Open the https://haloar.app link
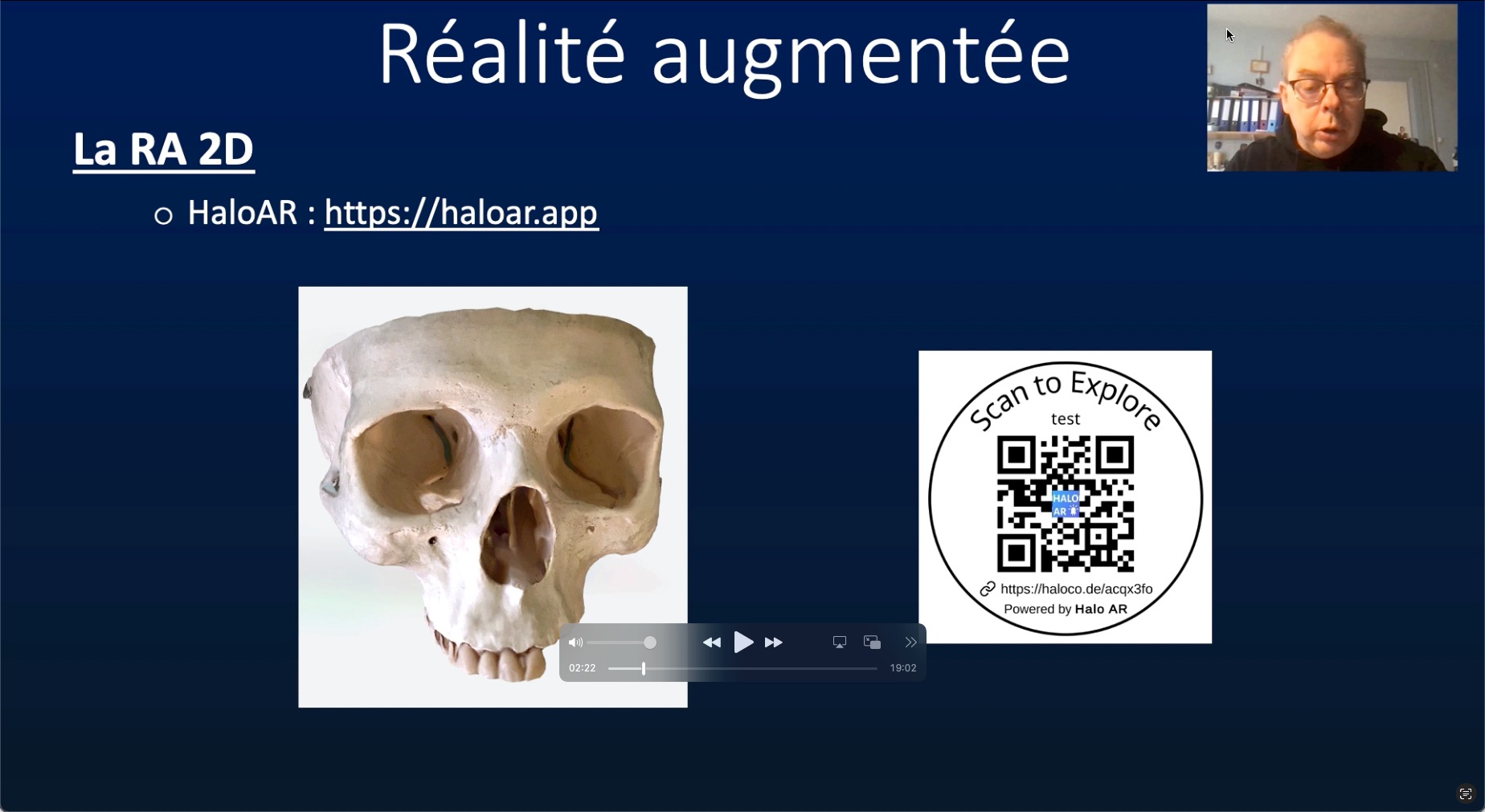 click(461, 213)
